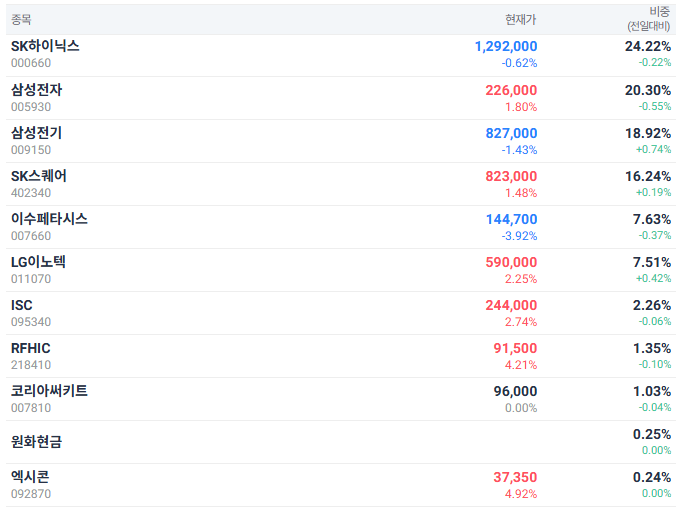Select stock code 007660
Viewport: 689px width, 519px height.
click(x=31, y=236)
